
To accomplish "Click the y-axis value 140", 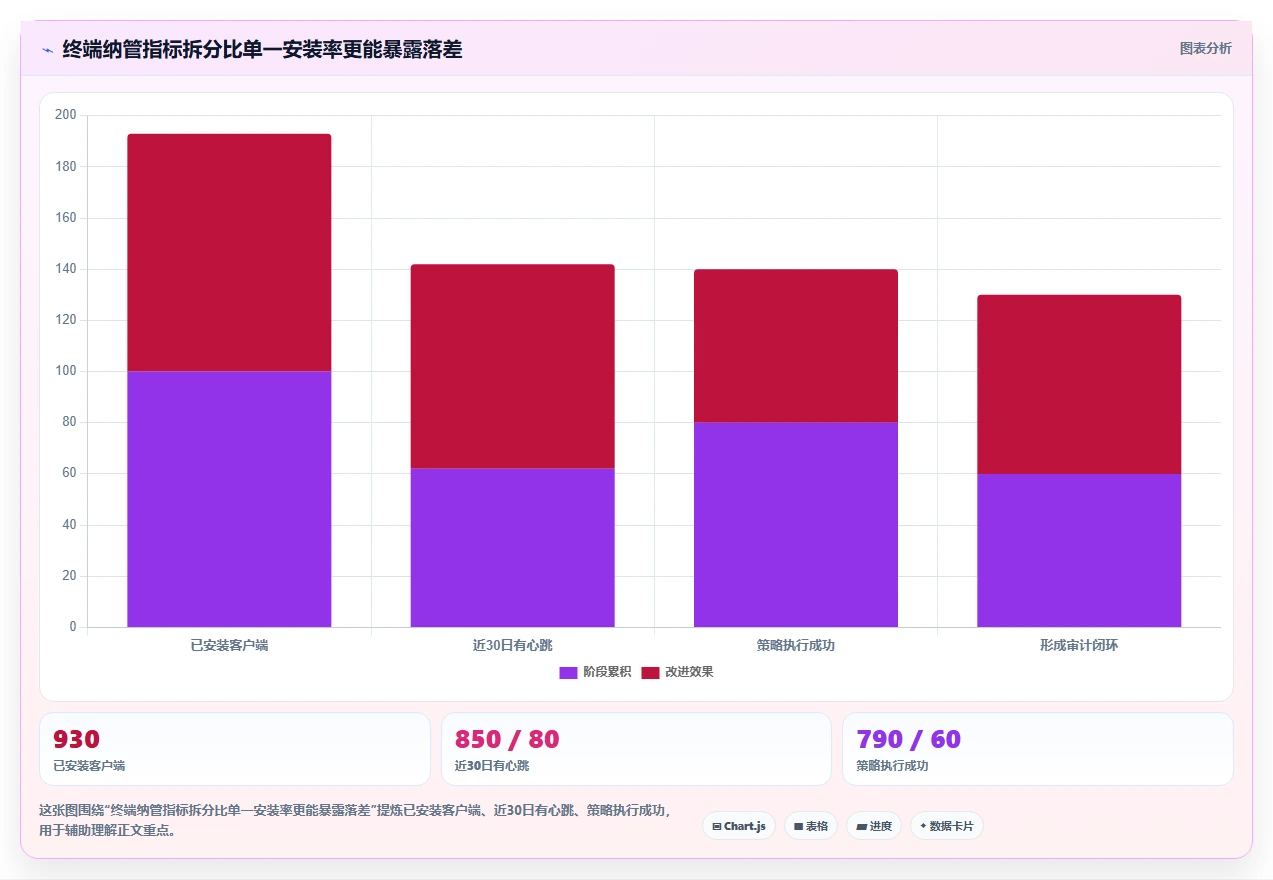I will point(66,269).
